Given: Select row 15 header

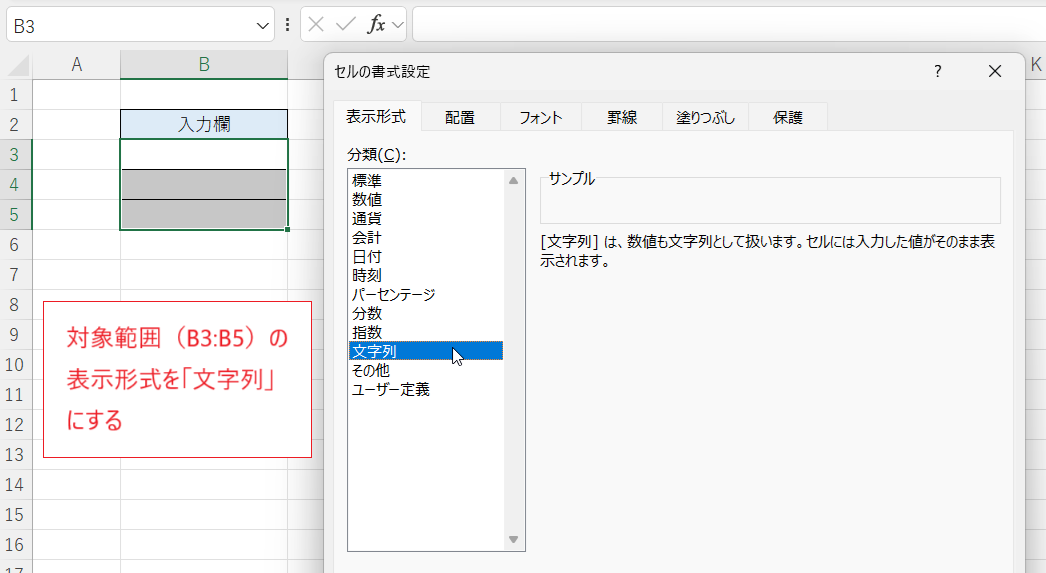Looking at the screenshot, I should tap(15, 515).
